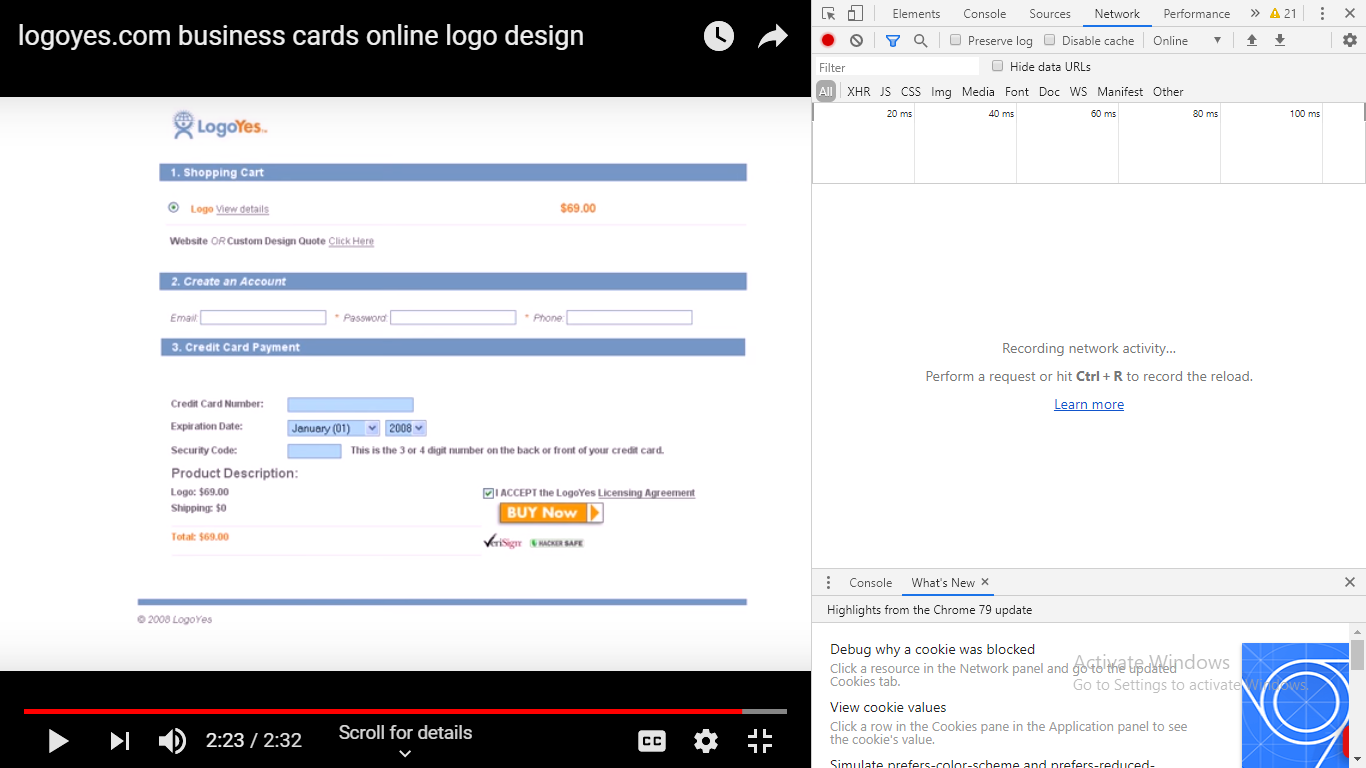The width and height of the screenshot is (1366, 768).
Task: Import a HAR file with the upload arrow
Action: tap(1251, 41)
